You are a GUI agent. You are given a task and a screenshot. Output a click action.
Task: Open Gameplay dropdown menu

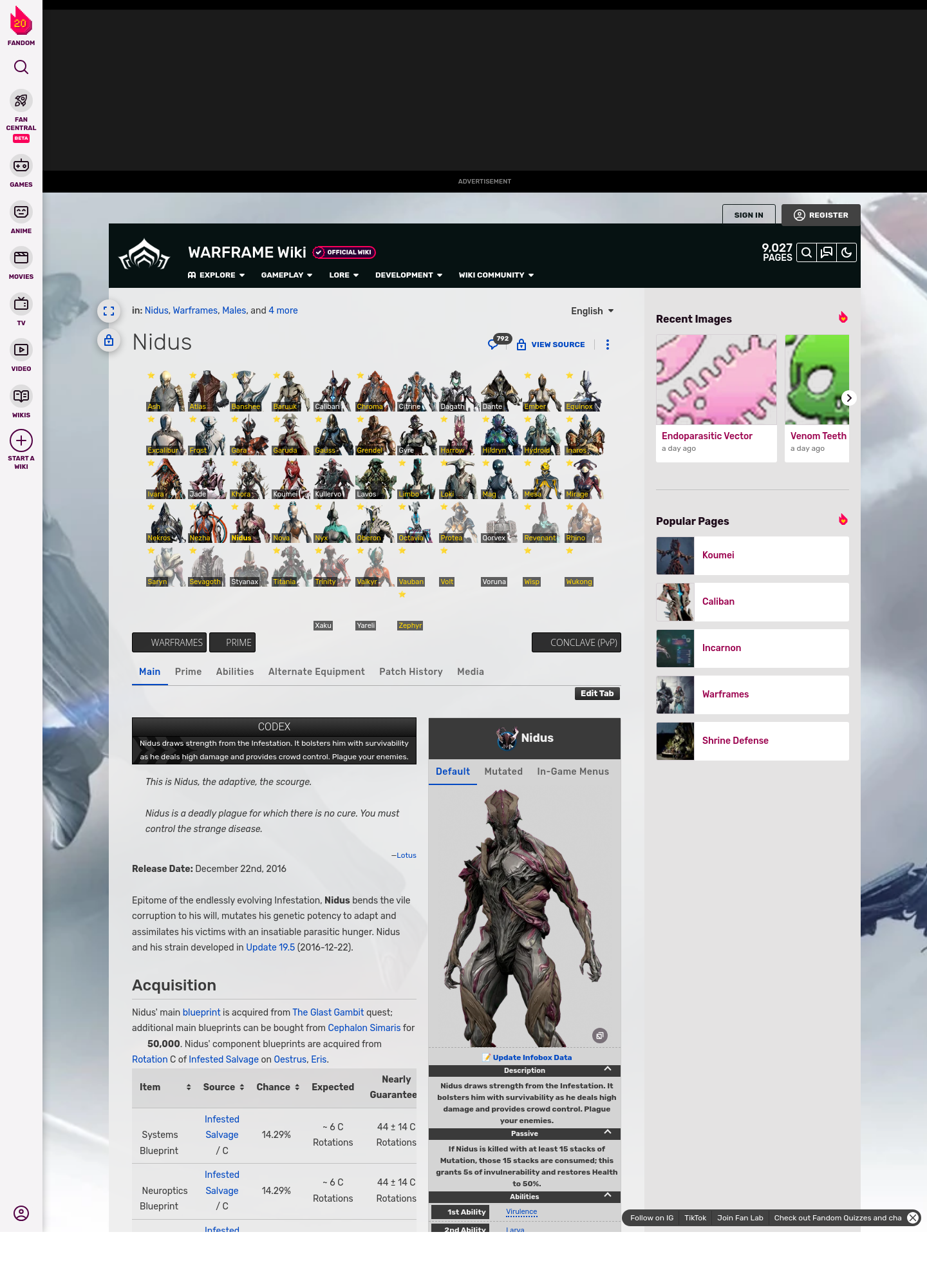coord(286,275)
